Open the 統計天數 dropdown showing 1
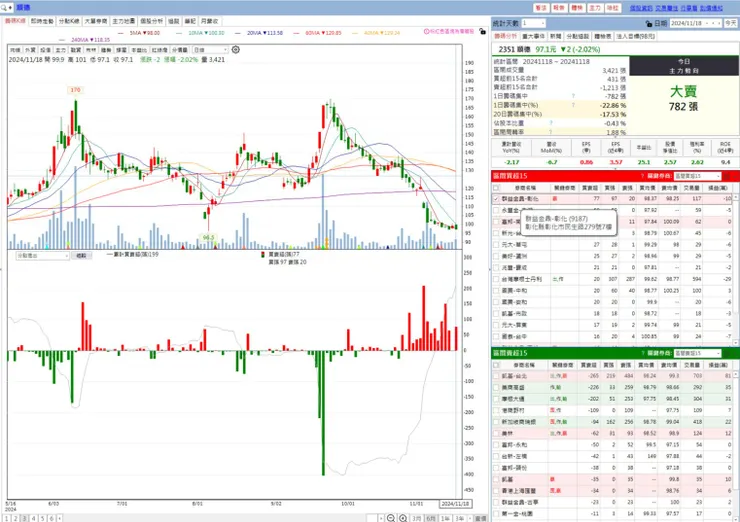The height and width of the screenshot is (522, 740). [533, 23]
